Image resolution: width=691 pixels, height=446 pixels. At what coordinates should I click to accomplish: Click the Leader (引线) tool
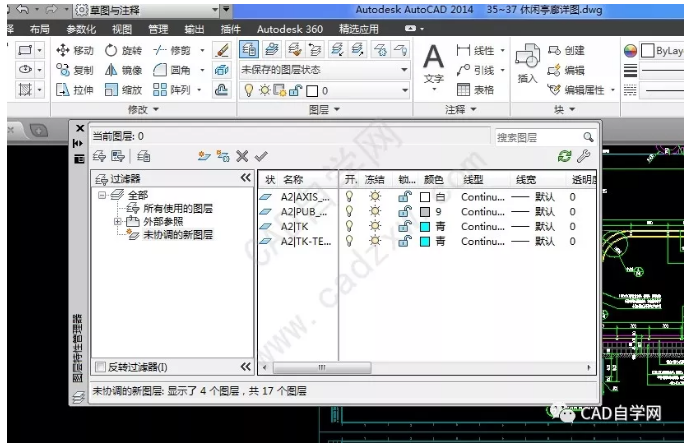pos(475,70)
